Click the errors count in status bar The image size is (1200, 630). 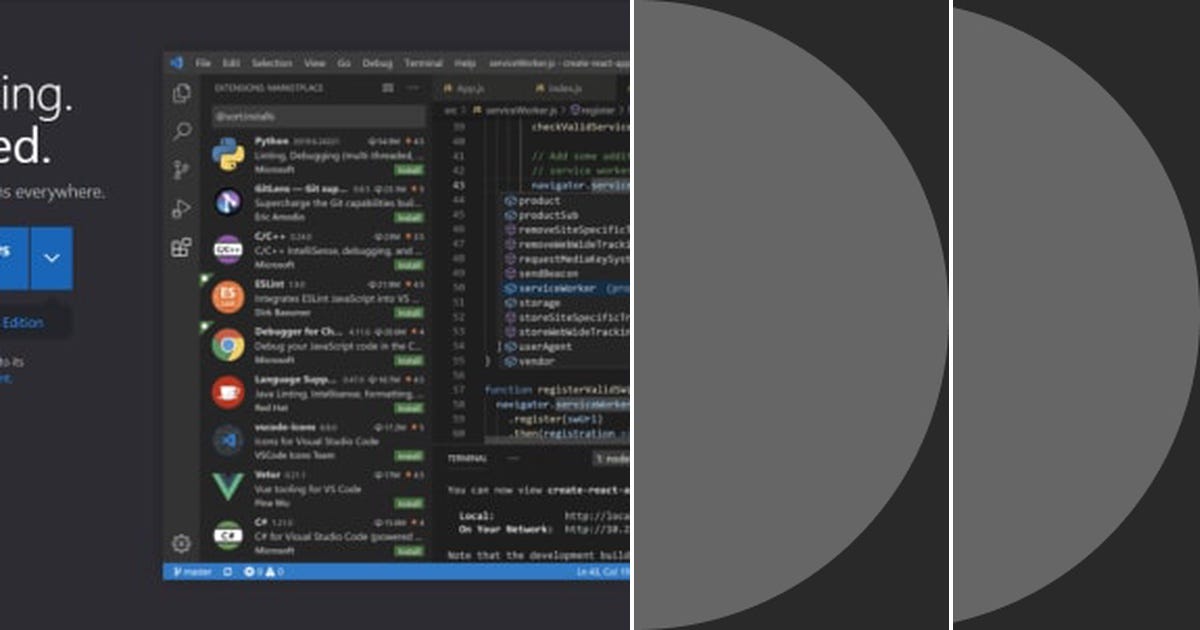pos(253,571)
